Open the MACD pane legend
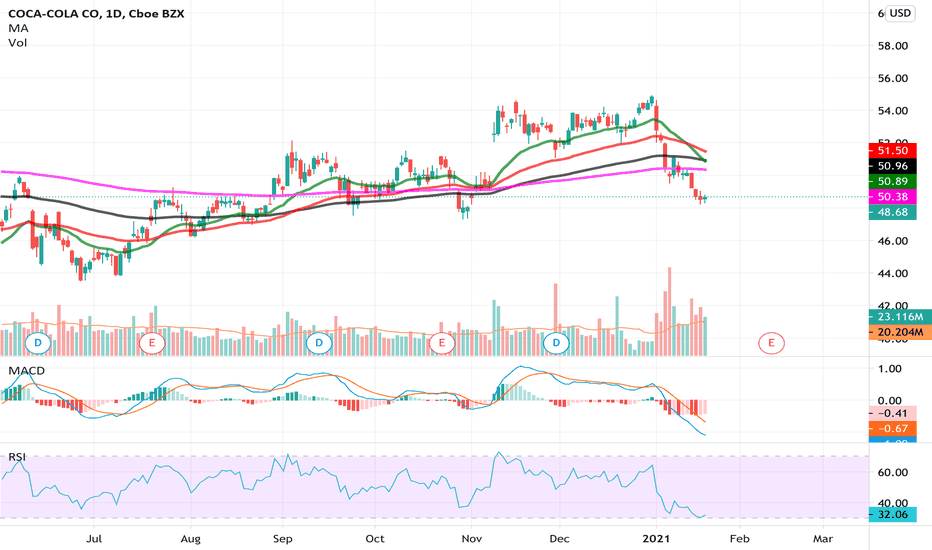The width and height of the screenshot is (932, 550). click(26, 370)
